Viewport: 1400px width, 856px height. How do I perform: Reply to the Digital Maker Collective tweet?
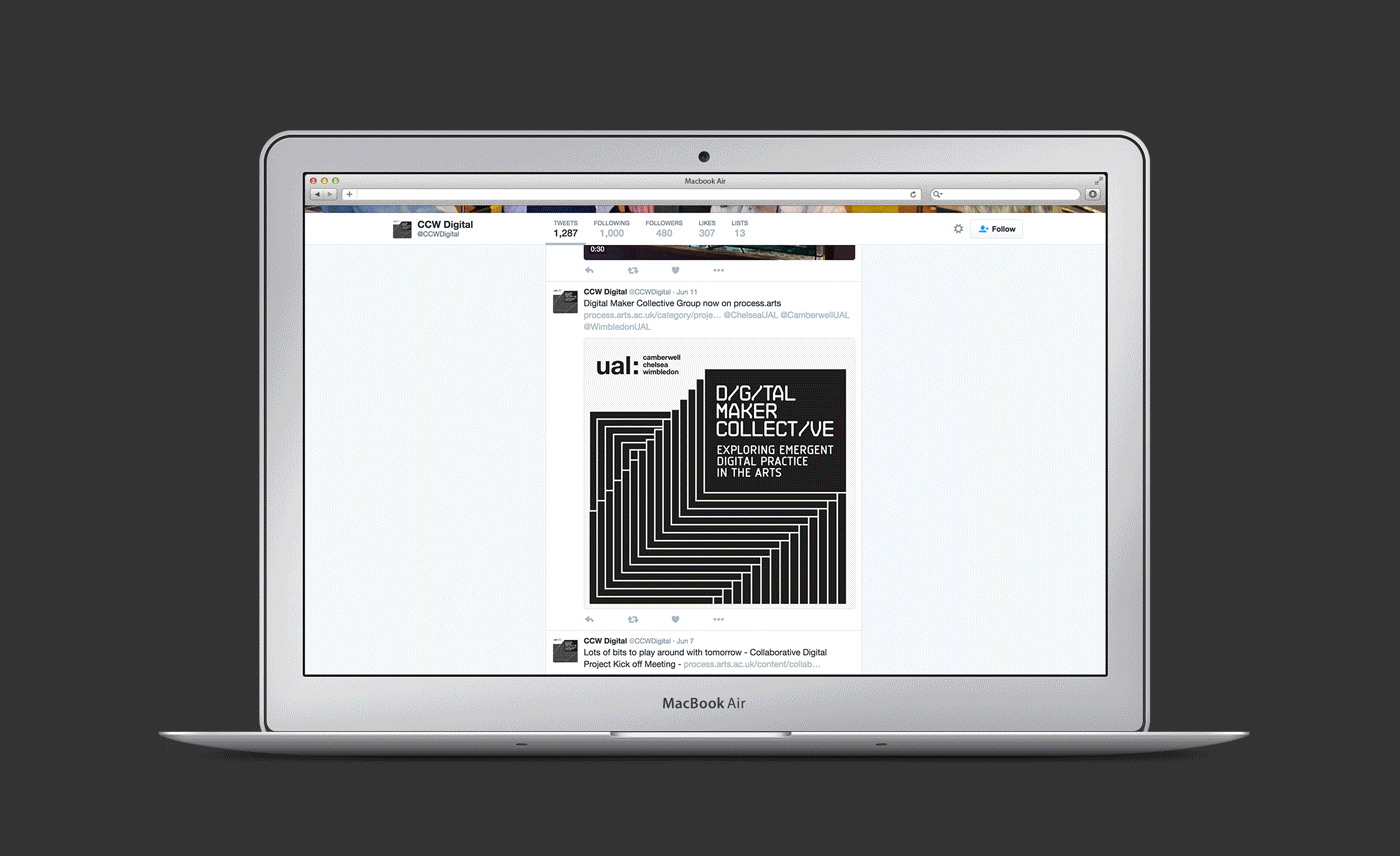pos(589,620)
